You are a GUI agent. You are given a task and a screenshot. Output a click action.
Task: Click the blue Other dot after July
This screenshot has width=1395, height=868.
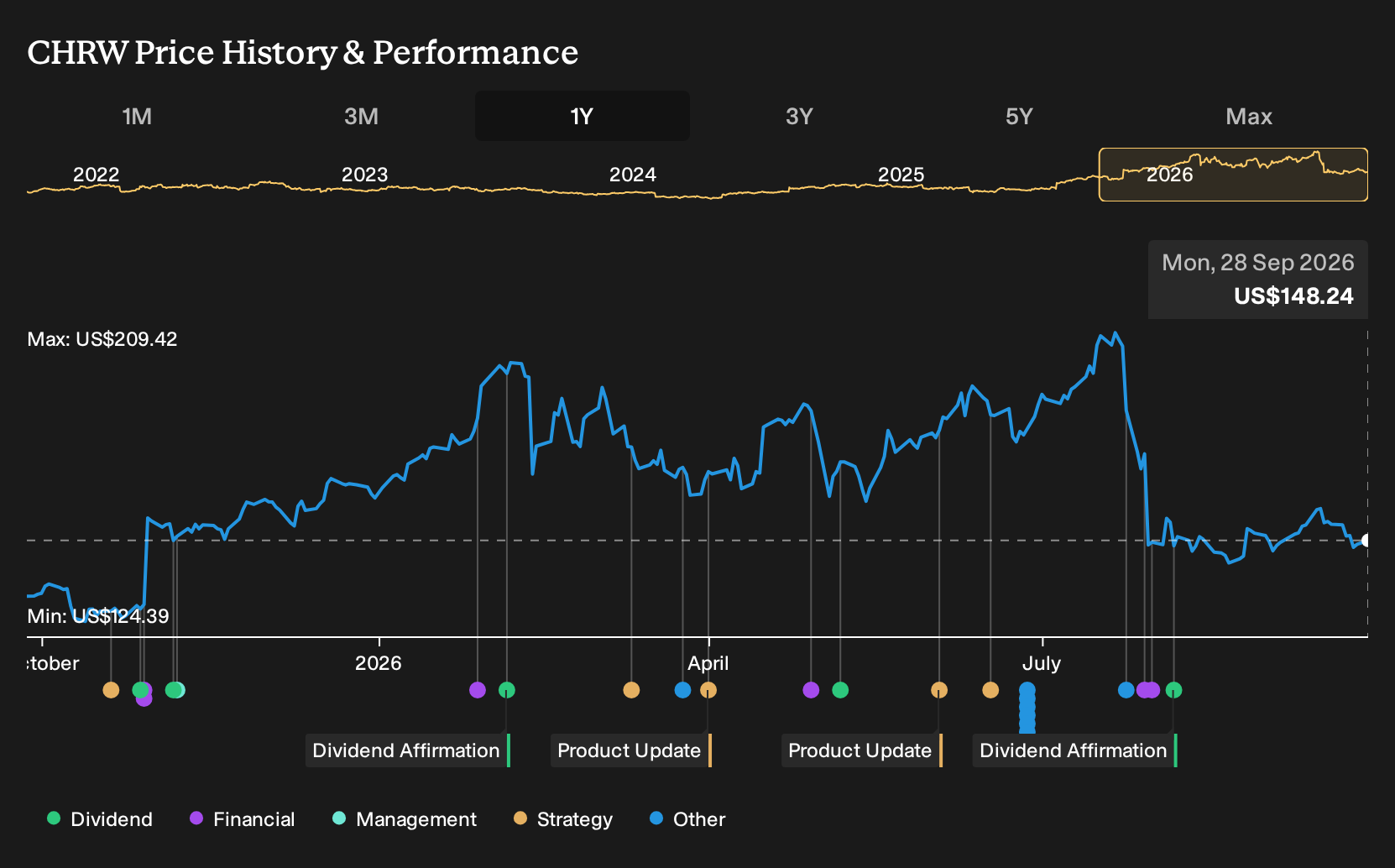pyautogui.click(x=1126, y=690)
